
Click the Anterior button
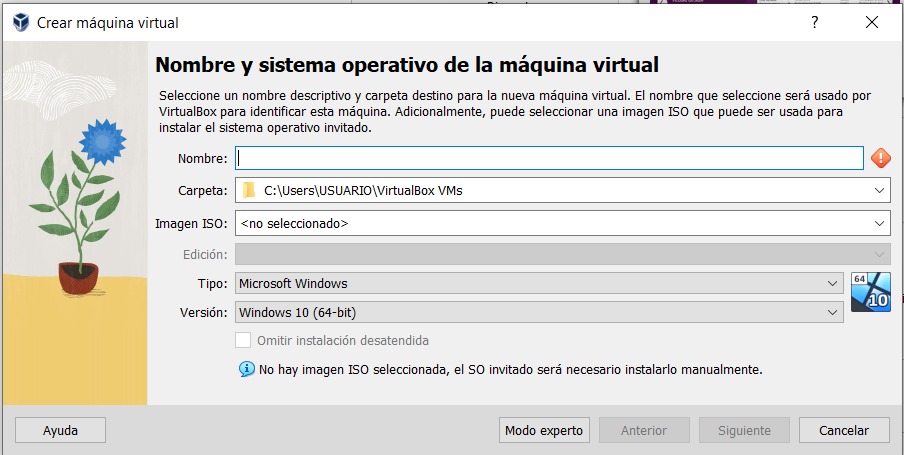[644, 430]
